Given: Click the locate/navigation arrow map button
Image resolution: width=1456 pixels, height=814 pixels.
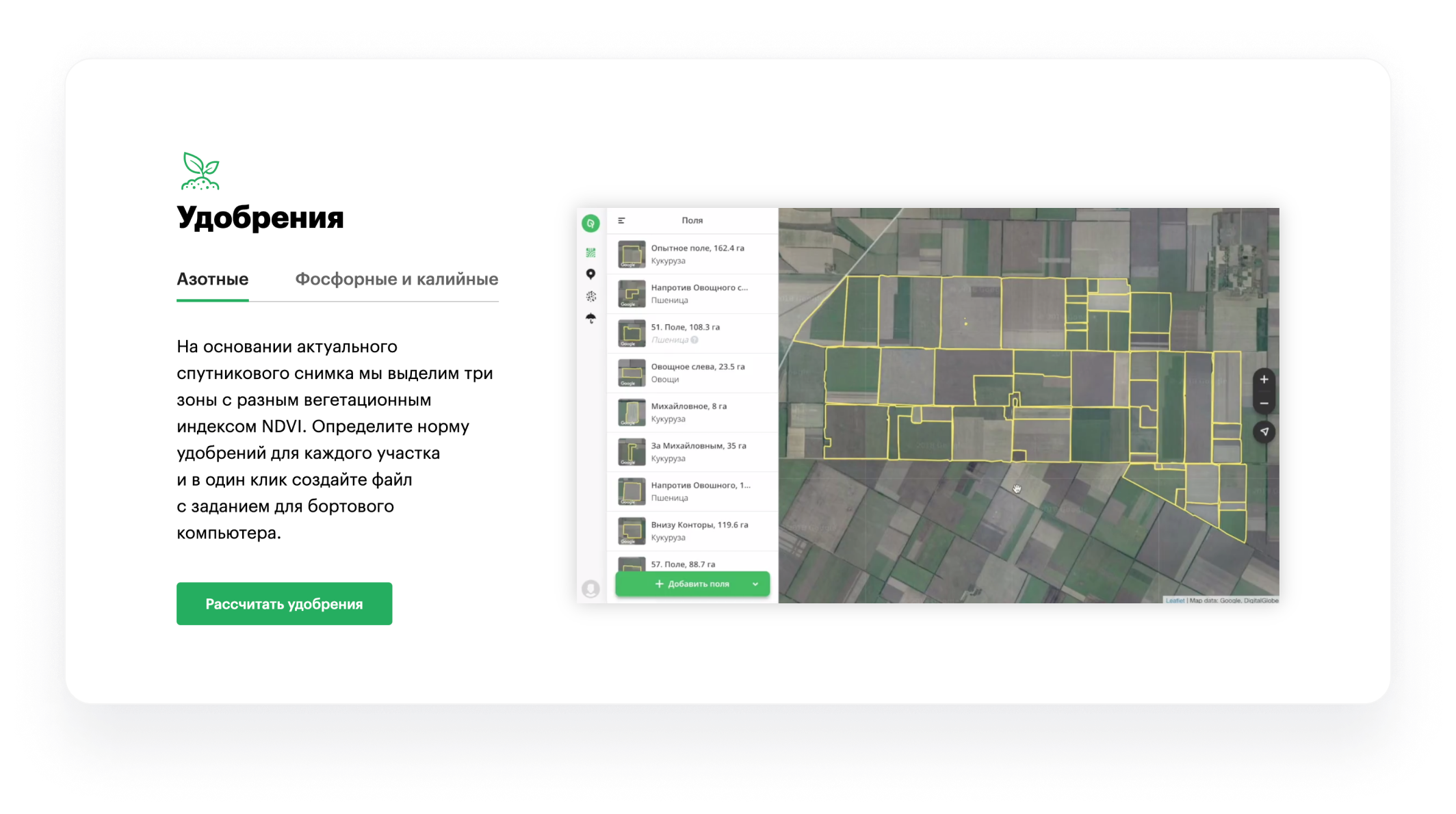Looking at the screenshot, I should click(1264, 432).
